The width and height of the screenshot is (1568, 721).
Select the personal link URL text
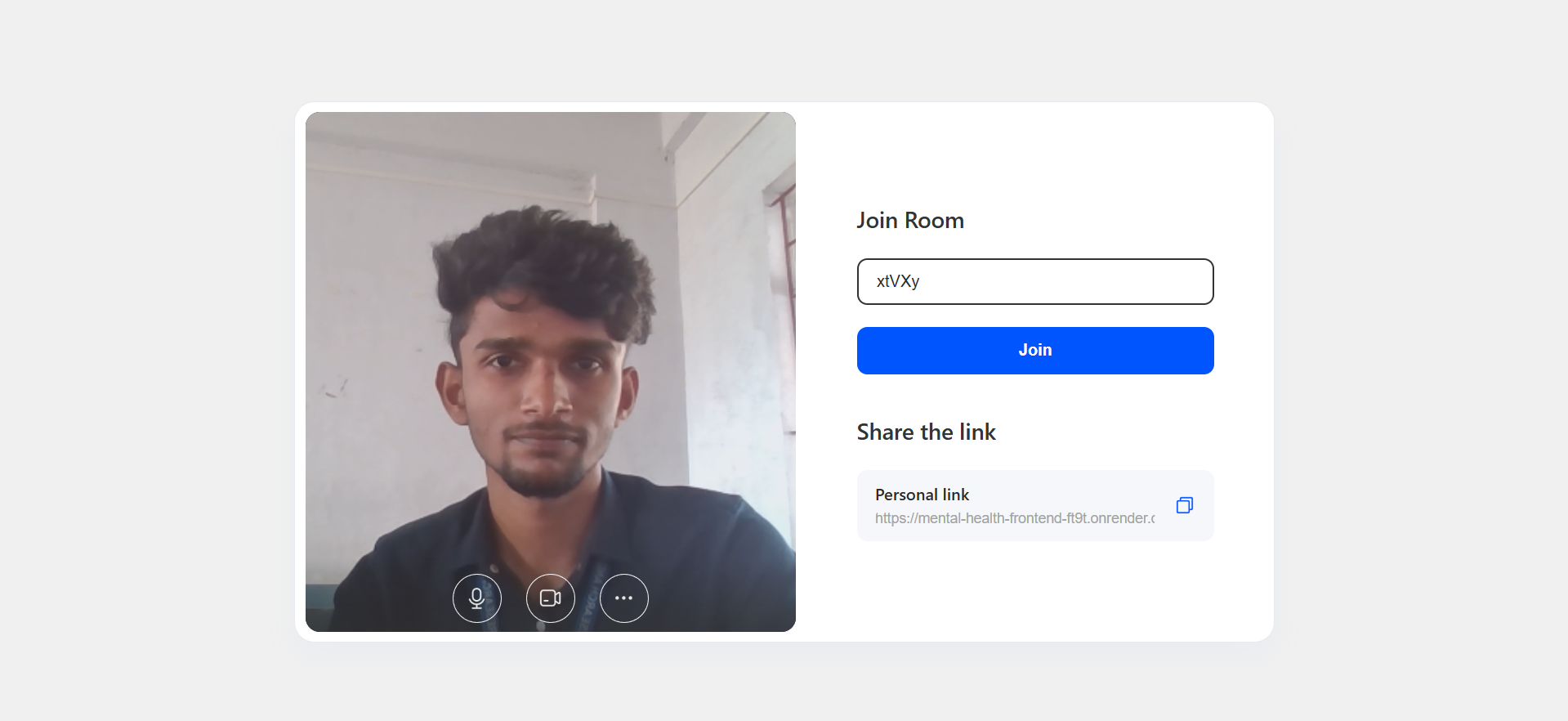(1015, 518)
